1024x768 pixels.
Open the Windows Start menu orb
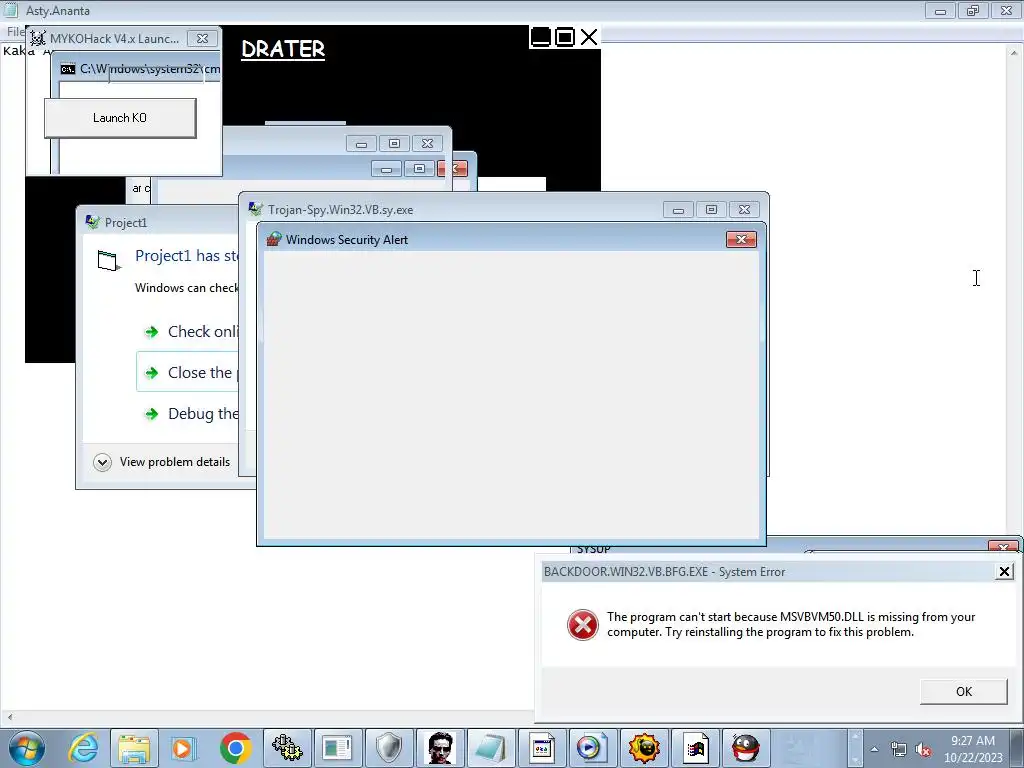(27, 748)
